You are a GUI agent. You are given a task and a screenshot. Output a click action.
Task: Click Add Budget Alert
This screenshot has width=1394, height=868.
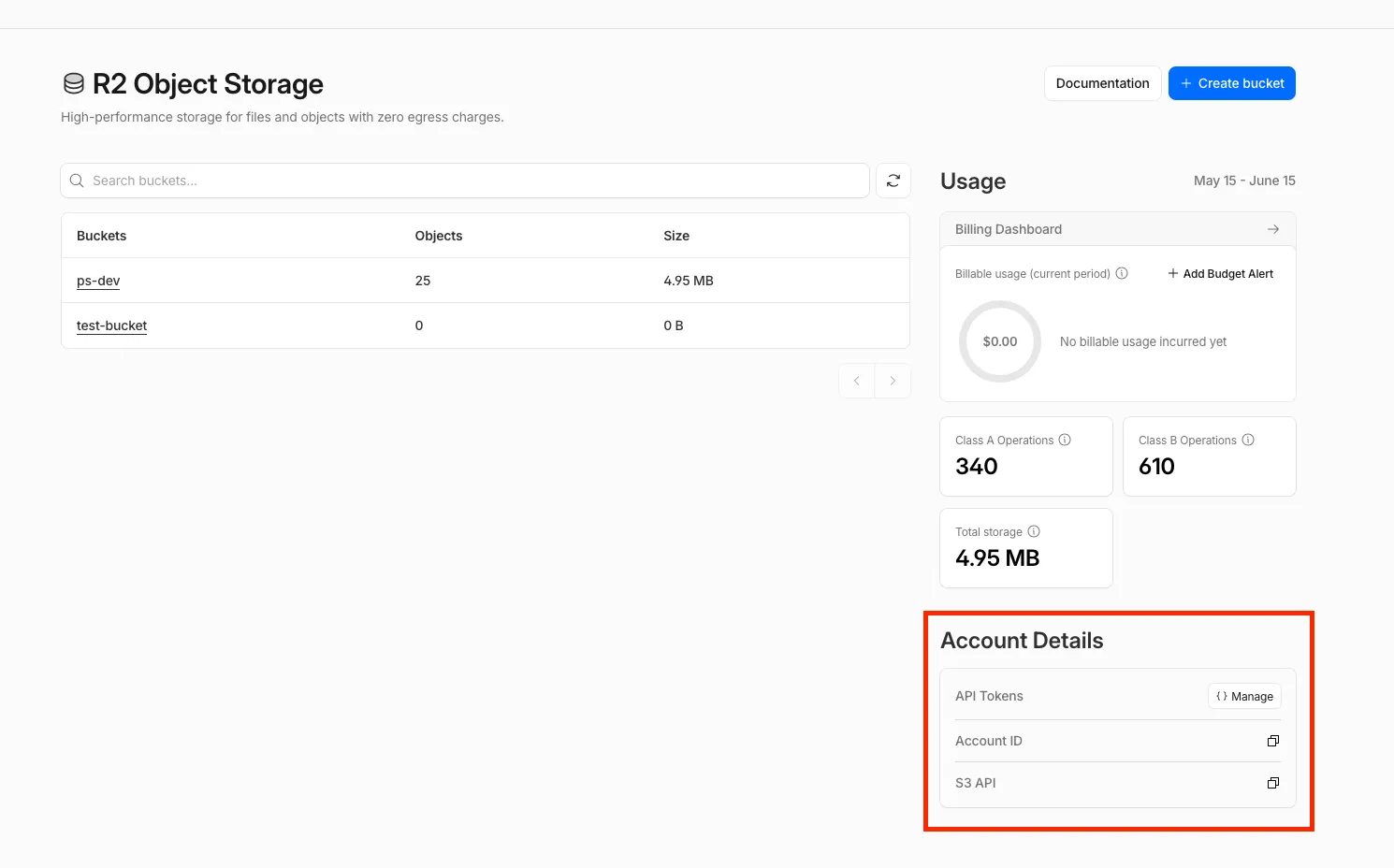[1220, 274]
